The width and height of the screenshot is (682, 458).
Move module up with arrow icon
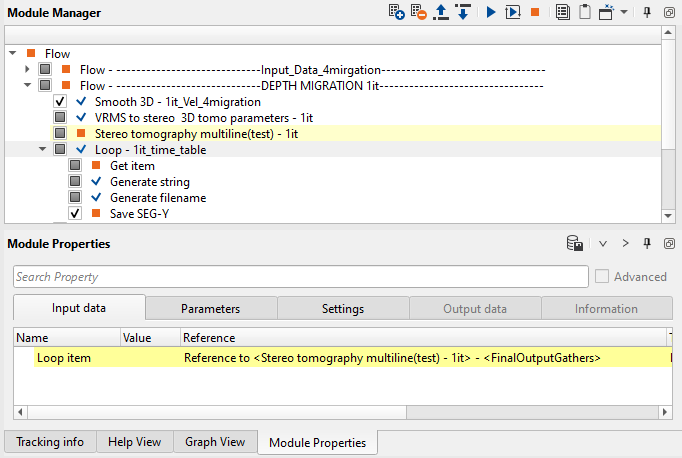coord(441,12)
